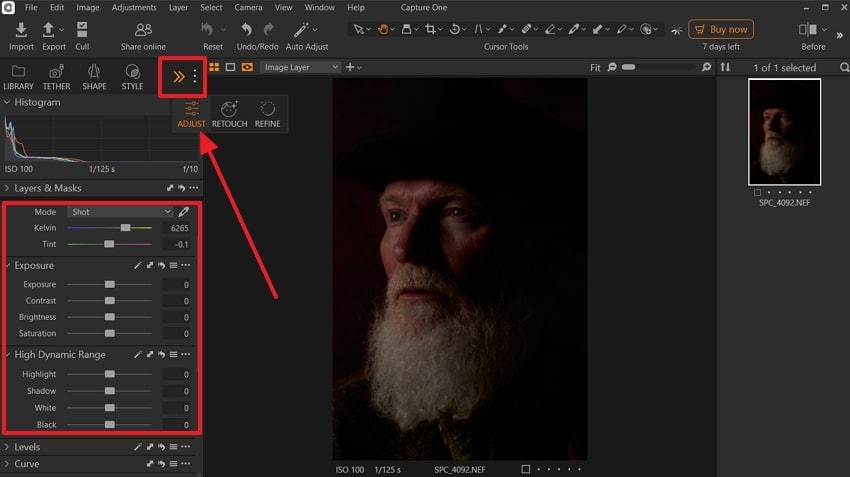Expand the Layers & Masks panel
The image size is (850, 477).
coord(7,188)
